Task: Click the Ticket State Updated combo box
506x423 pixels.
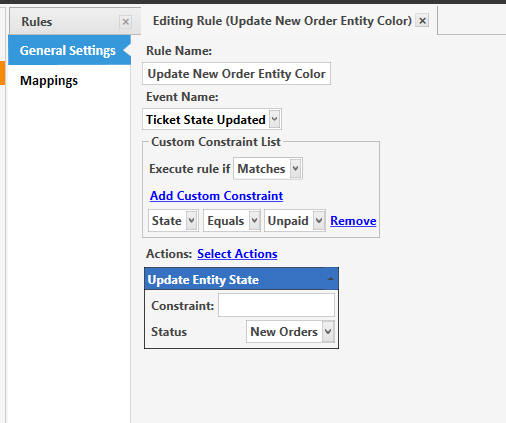Action: (x=212, y=119)
